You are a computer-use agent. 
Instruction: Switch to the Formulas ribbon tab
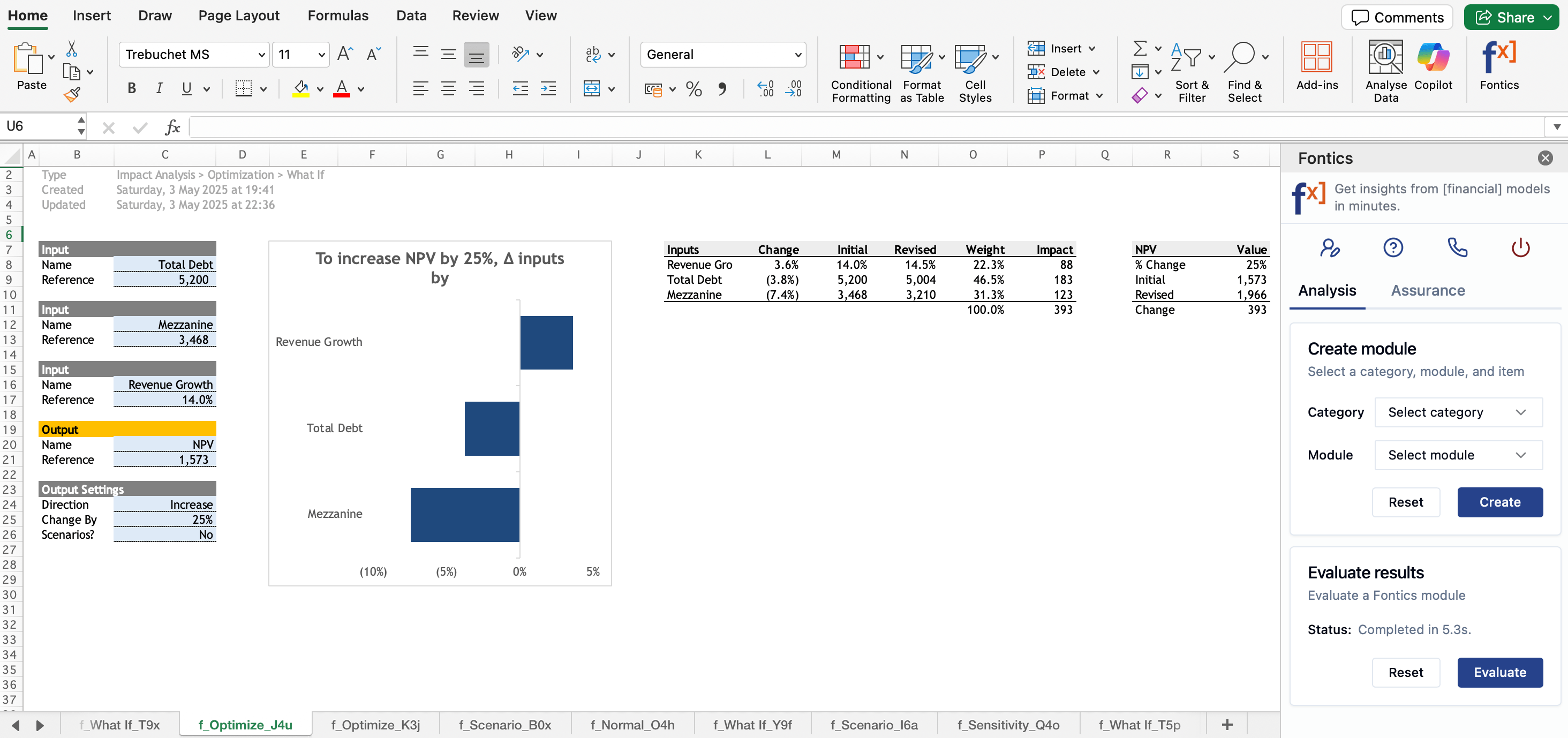(338, 15)
